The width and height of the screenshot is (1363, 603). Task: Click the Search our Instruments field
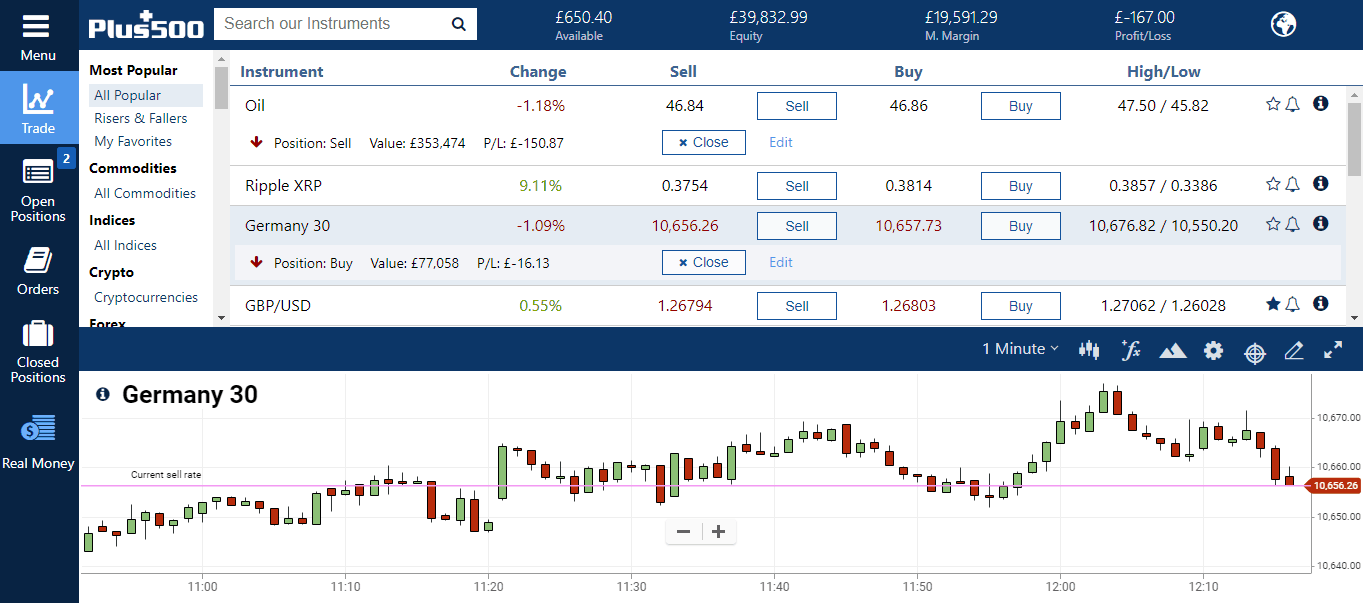tap(330, 24)
